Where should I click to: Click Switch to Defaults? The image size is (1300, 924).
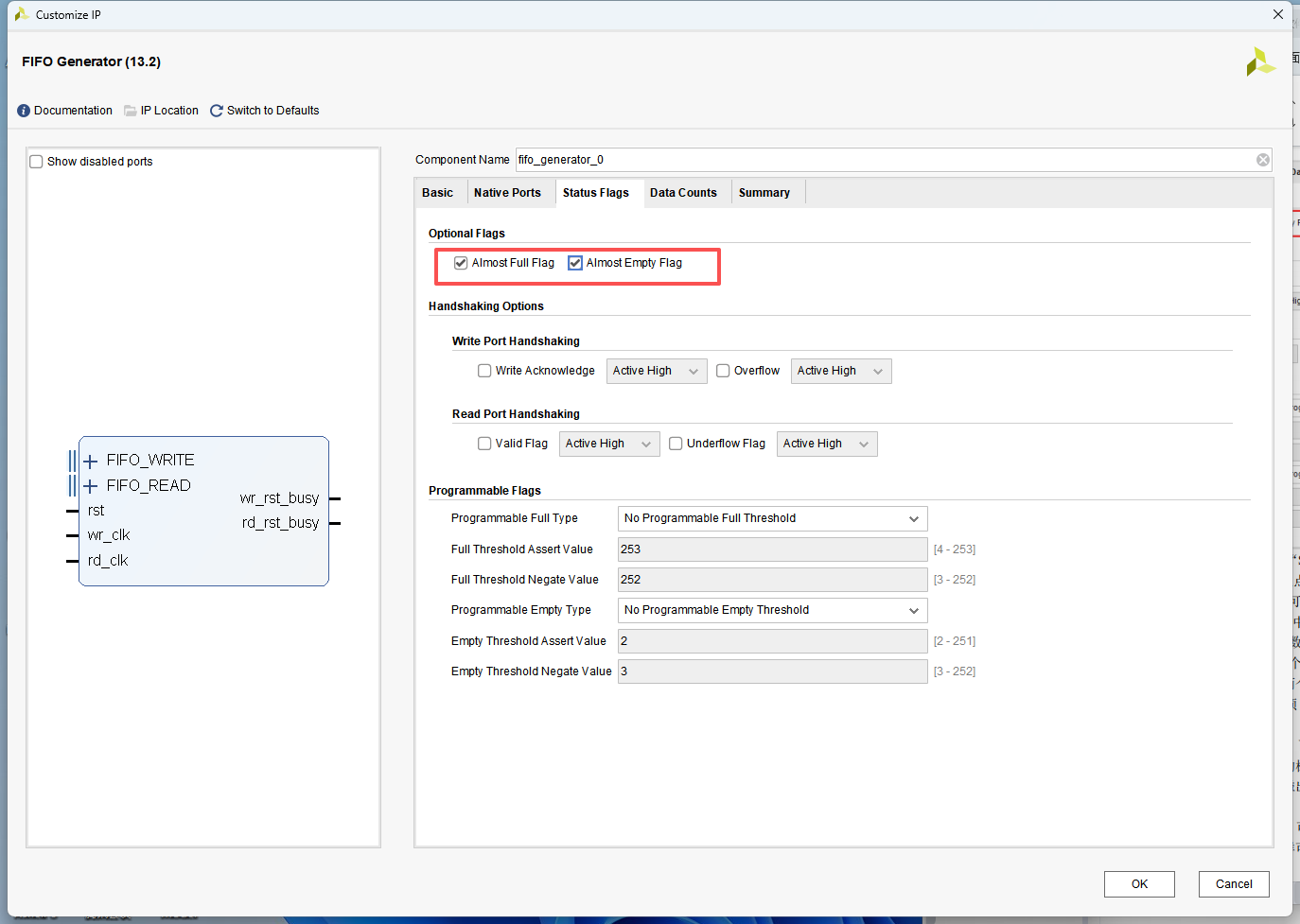click(272, 111)
